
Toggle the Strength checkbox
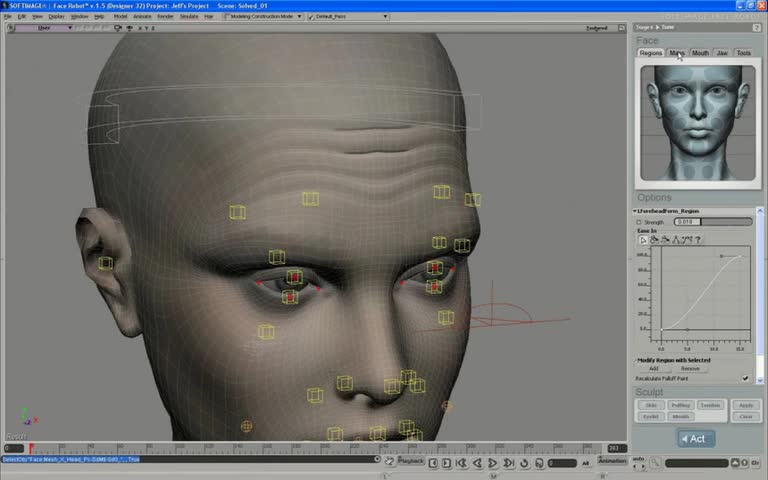pyautogui.click(x=639, y=222)
